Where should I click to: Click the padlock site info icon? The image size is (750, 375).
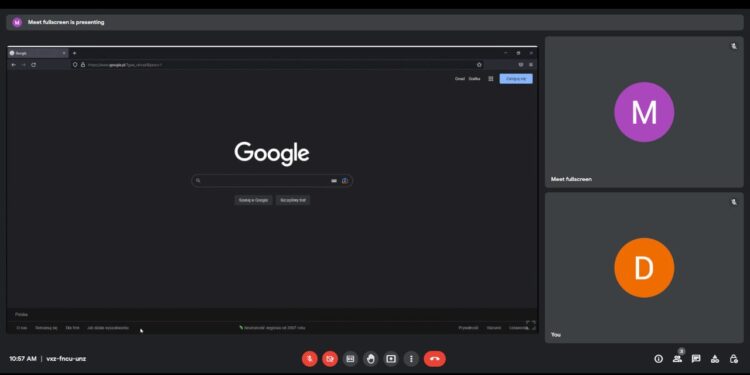(83, 65)
